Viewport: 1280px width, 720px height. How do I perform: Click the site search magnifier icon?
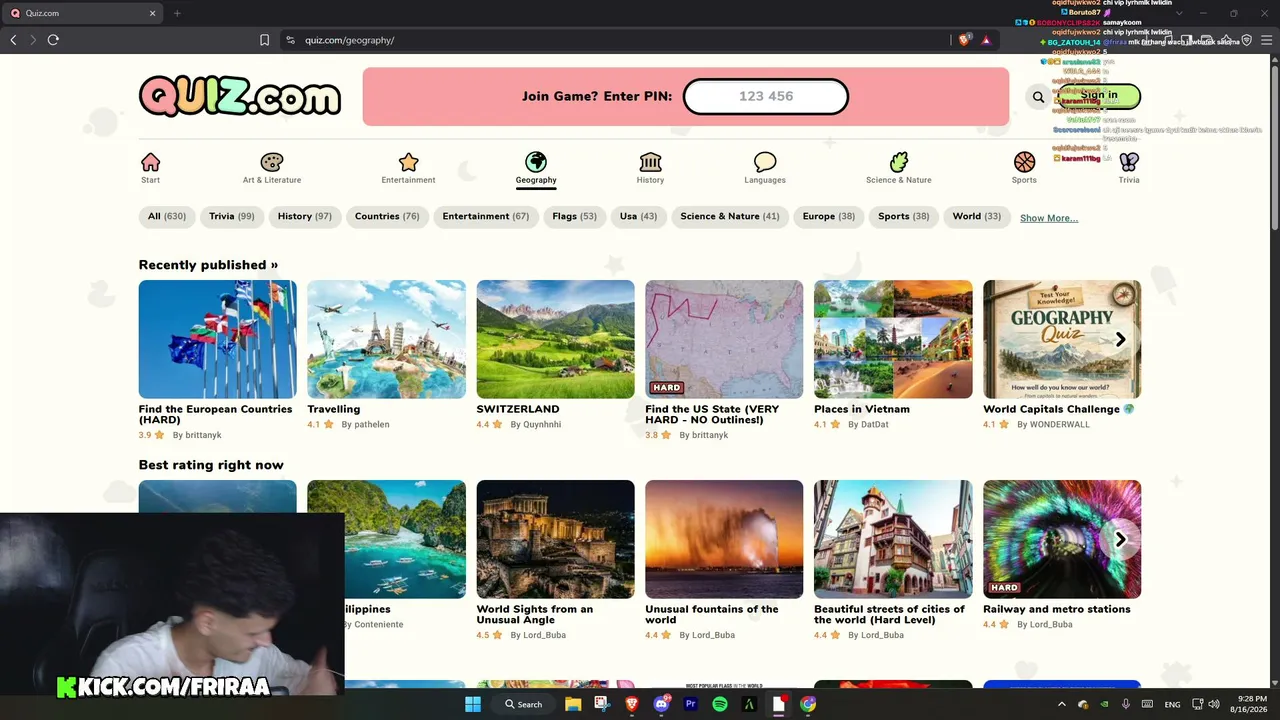tap(1038, 97)
